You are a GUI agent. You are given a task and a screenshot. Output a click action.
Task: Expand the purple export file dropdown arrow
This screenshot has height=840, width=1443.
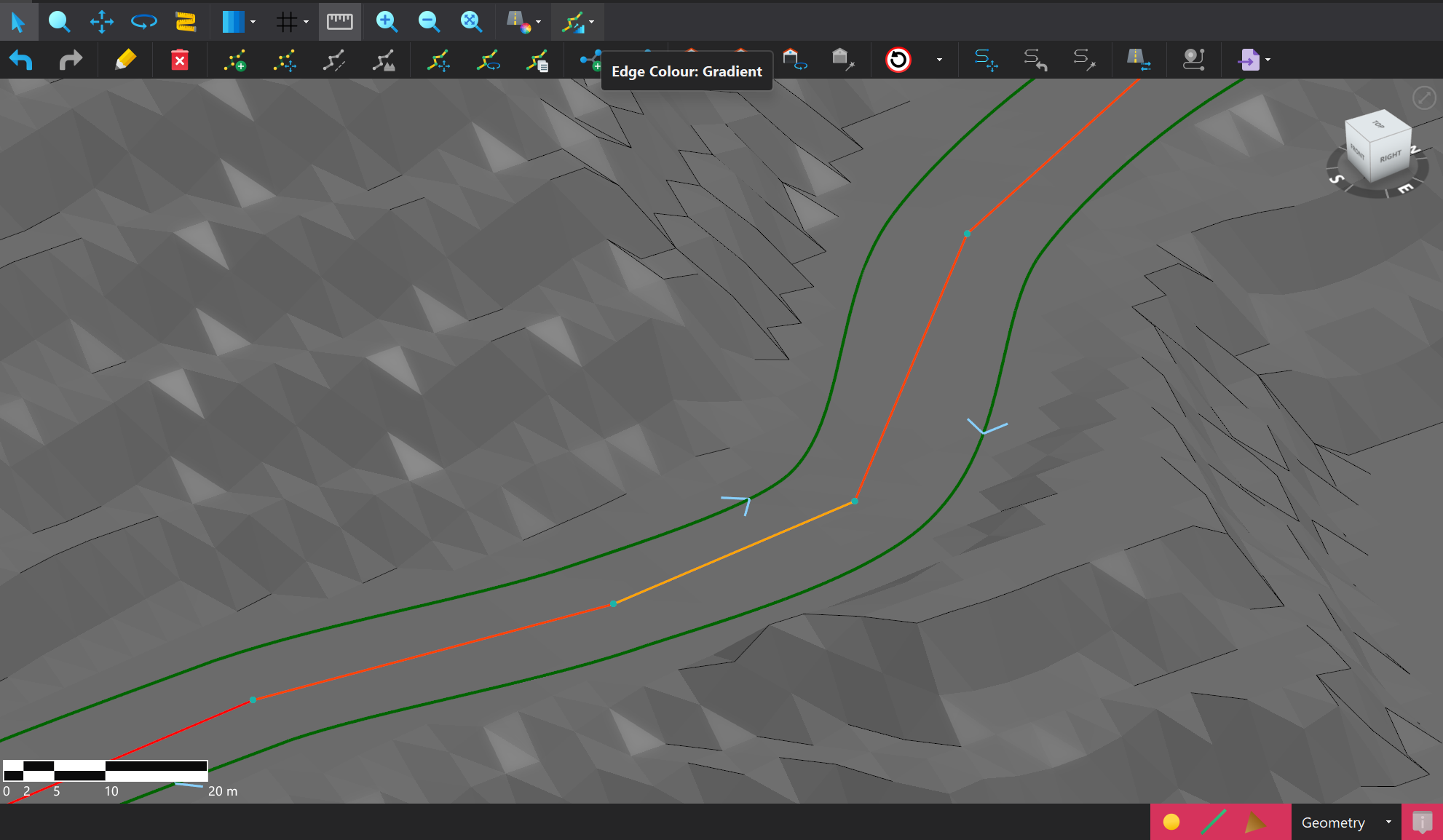(1268, 60)
